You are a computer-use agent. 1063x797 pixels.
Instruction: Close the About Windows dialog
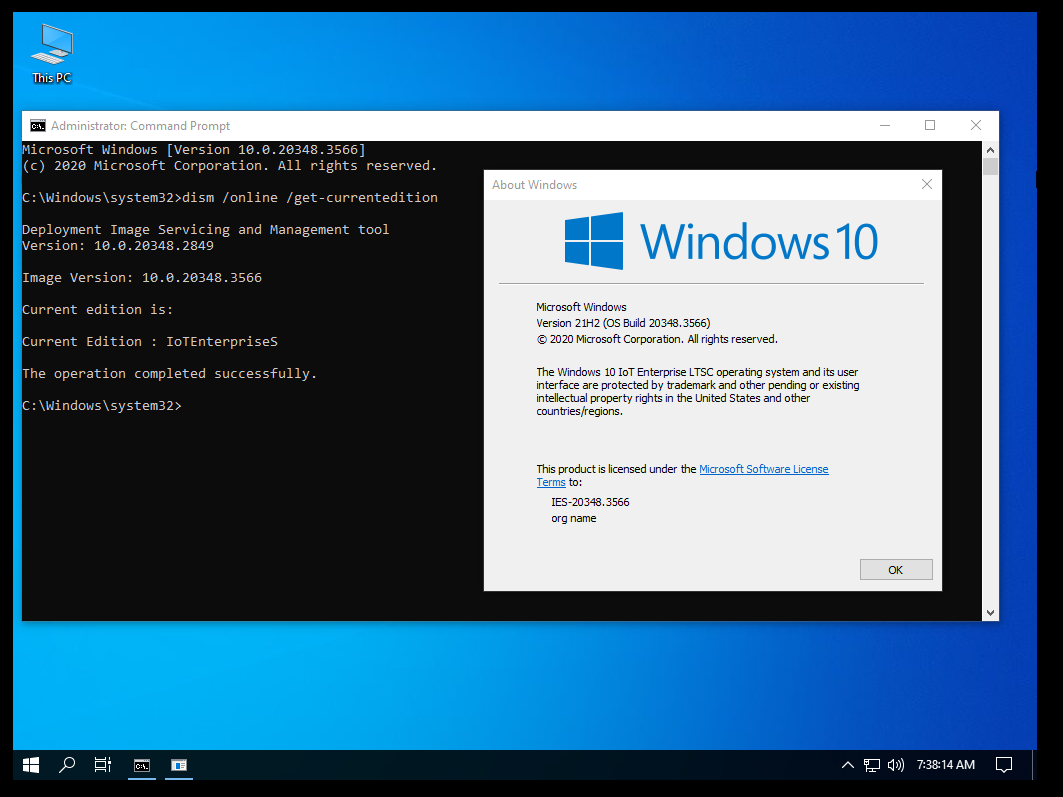927,184
